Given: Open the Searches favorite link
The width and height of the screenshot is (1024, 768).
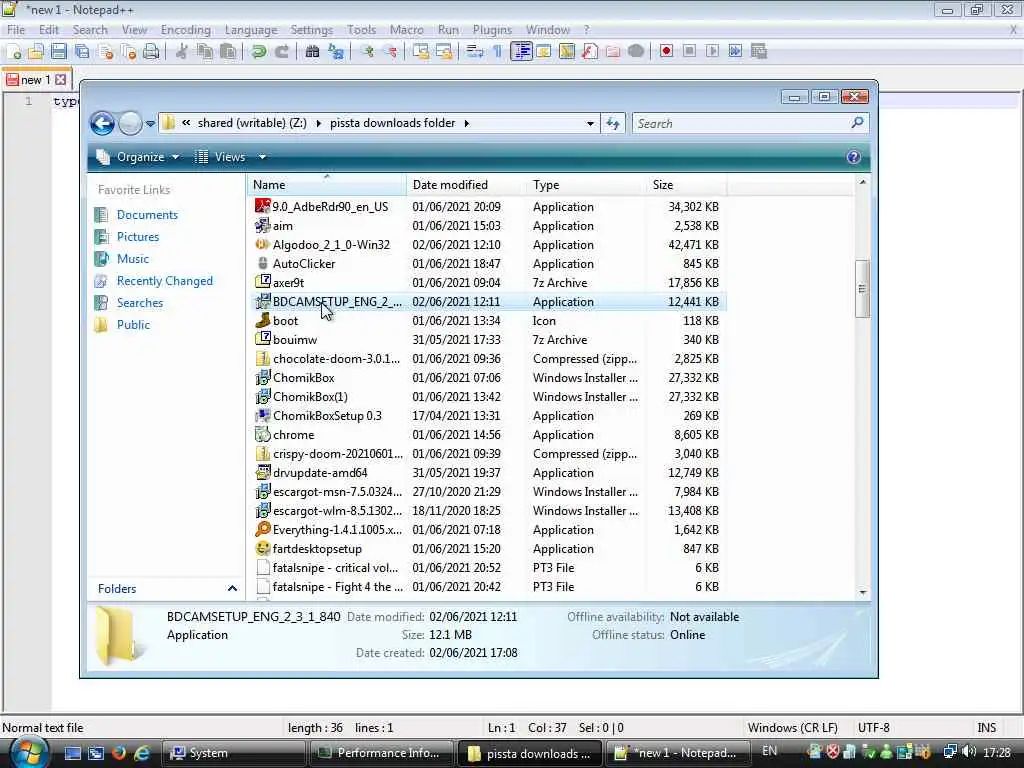Looking at the screenshot, I should [x=140, y=302].
